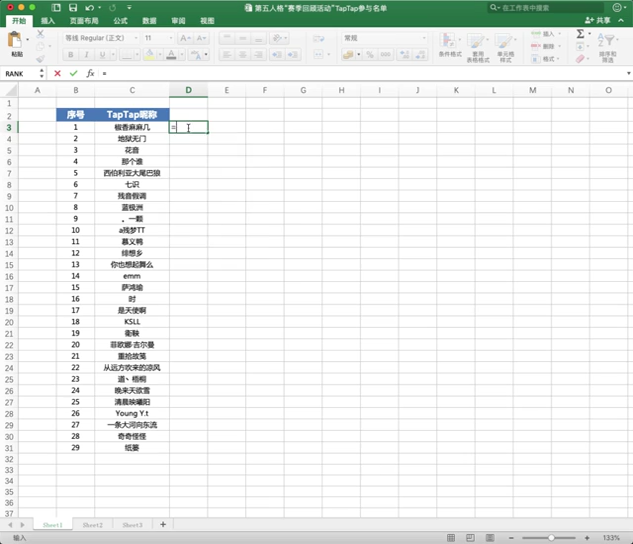Click the Undo arrow icon
This screenshot has width=633, height=544.
pos(90,8)
